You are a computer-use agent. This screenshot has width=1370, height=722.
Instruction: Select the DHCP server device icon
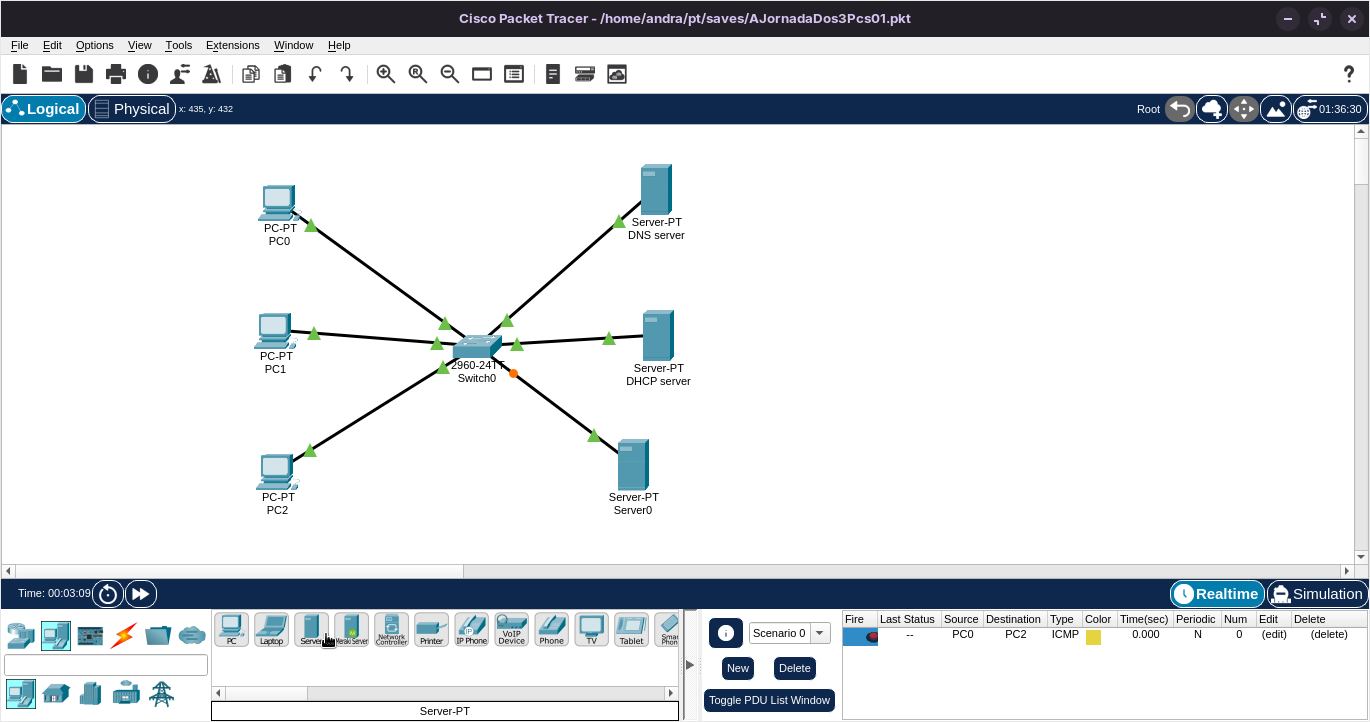point(657,336)
